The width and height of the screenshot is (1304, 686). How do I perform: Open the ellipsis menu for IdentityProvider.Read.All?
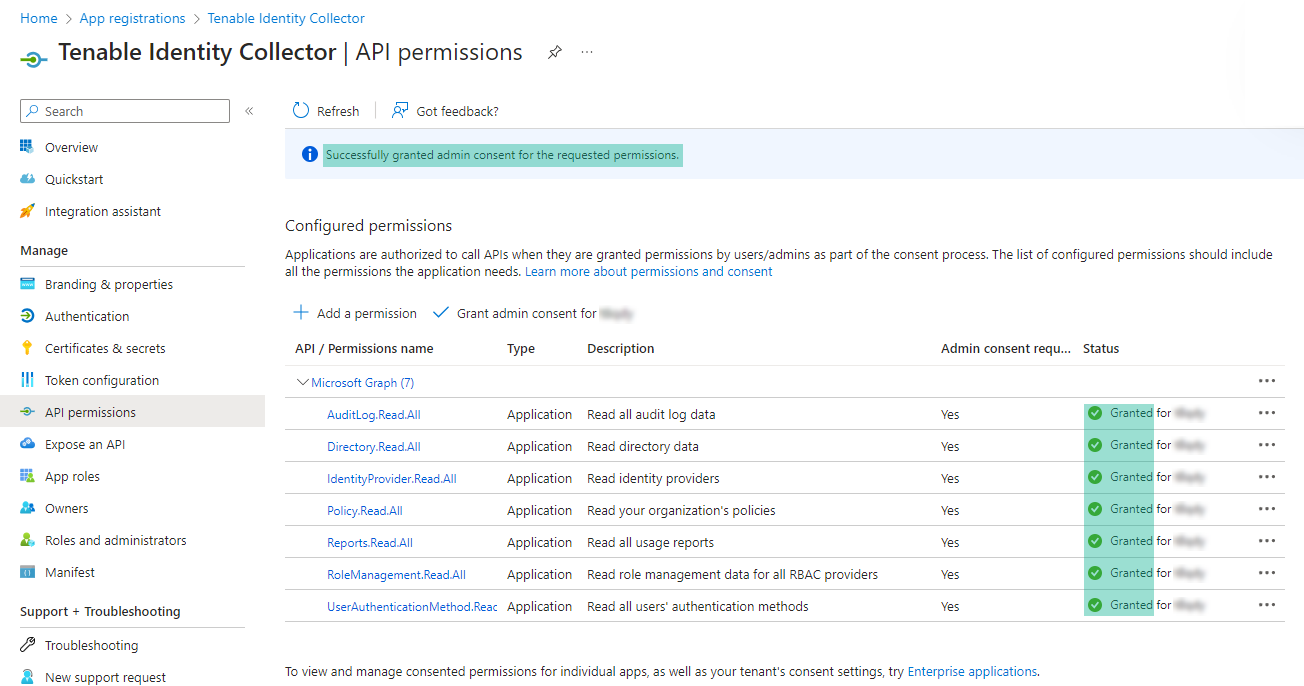point(1267,477)
